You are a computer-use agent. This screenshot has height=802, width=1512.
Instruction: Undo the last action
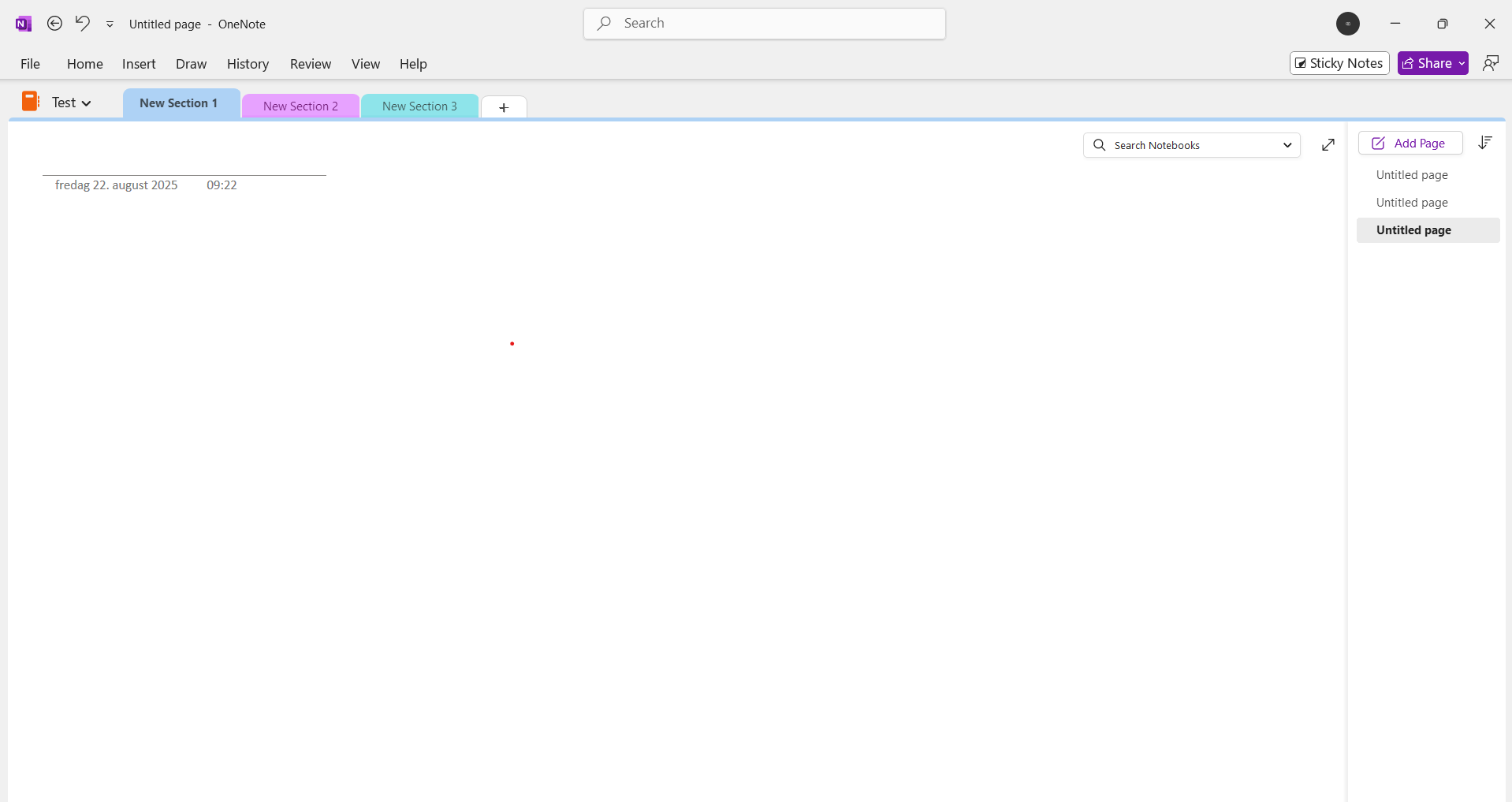[x=82, y=24]
